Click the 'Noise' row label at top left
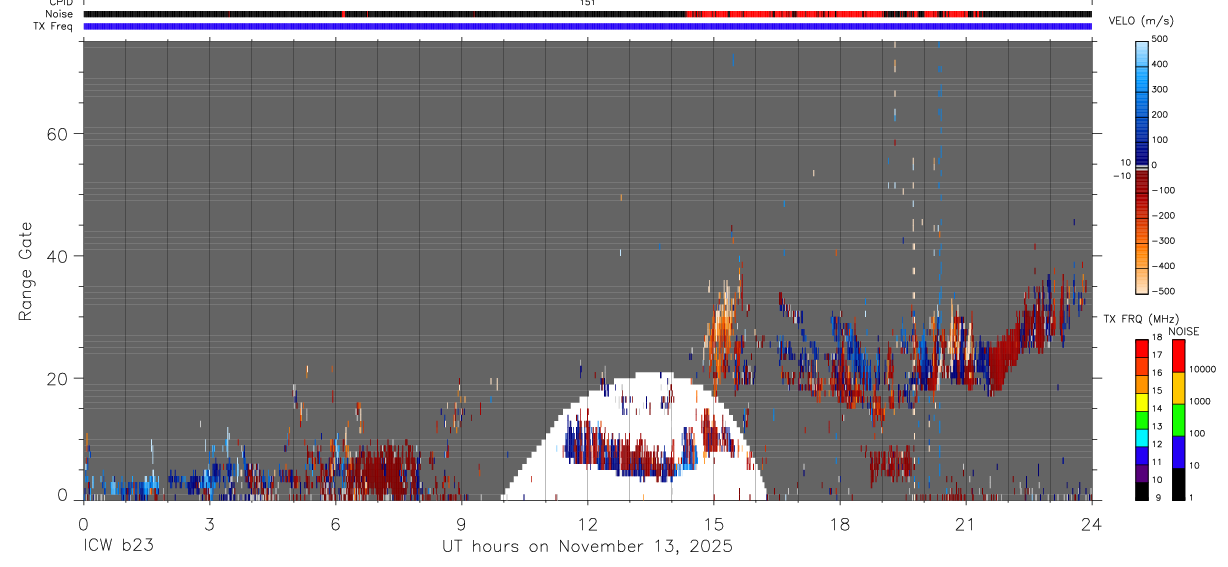 60,14
